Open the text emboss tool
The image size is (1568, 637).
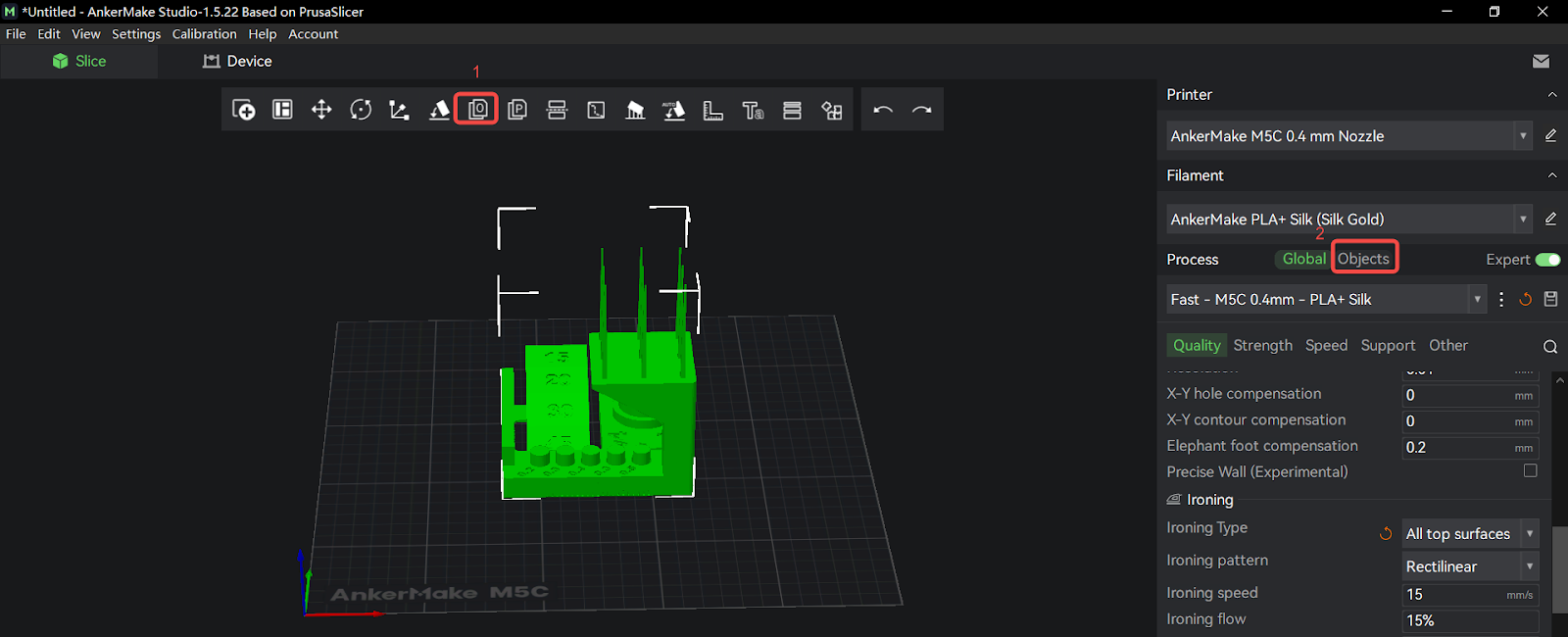point(753,110)
